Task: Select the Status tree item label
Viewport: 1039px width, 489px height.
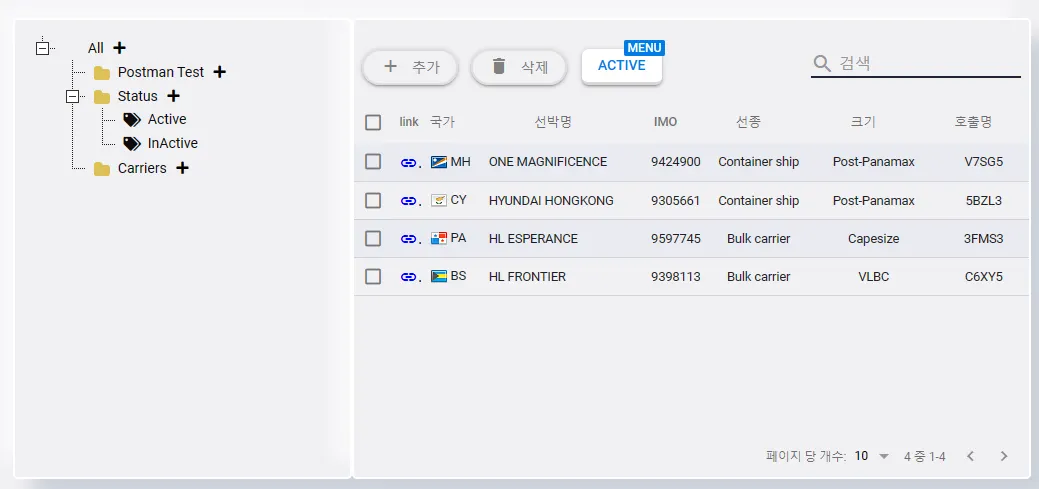Action: (x=138, y=96)
